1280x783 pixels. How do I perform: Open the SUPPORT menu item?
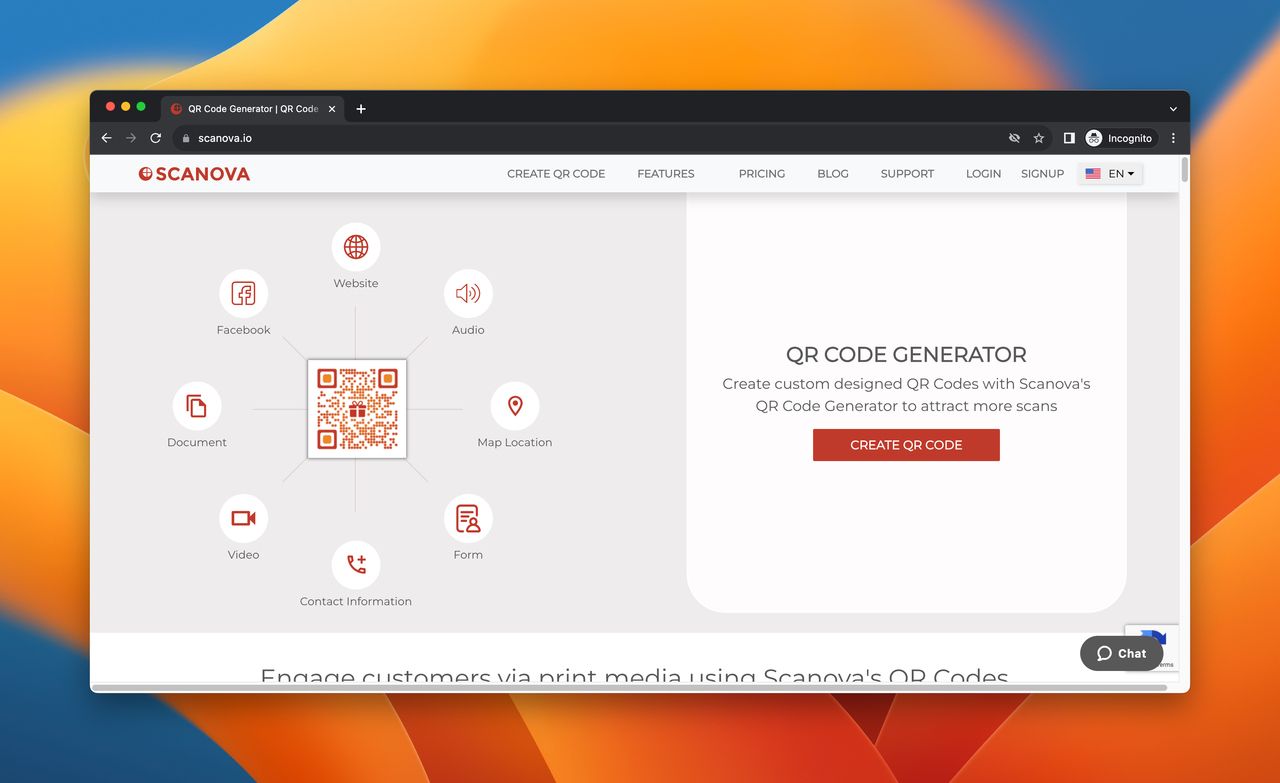[907, 174]
